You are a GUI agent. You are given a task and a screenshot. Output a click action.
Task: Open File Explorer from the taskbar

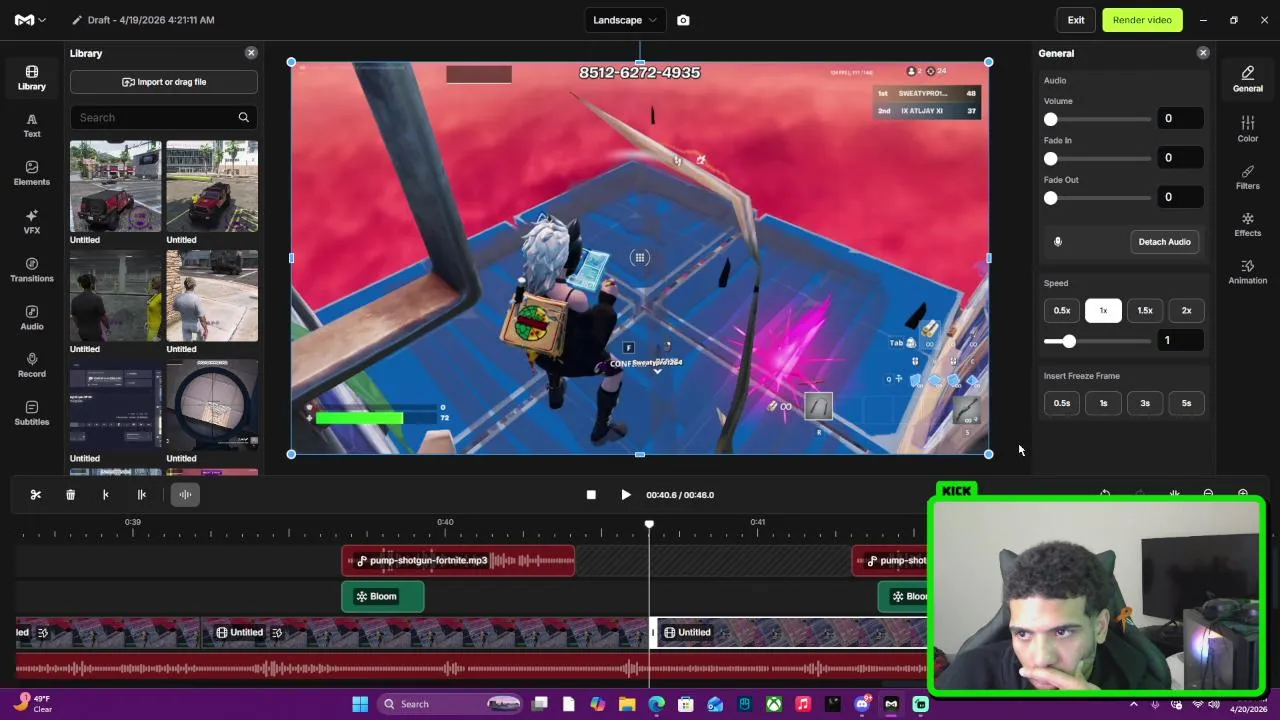pos(627,704)
